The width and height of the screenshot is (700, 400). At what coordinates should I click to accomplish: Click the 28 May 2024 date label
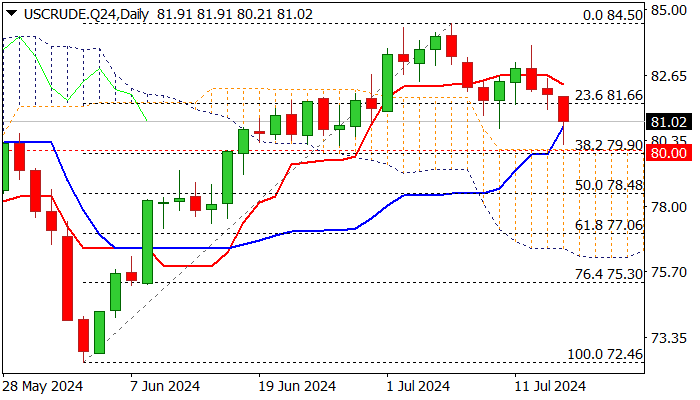pyautogui.click(x=43, y=386)
